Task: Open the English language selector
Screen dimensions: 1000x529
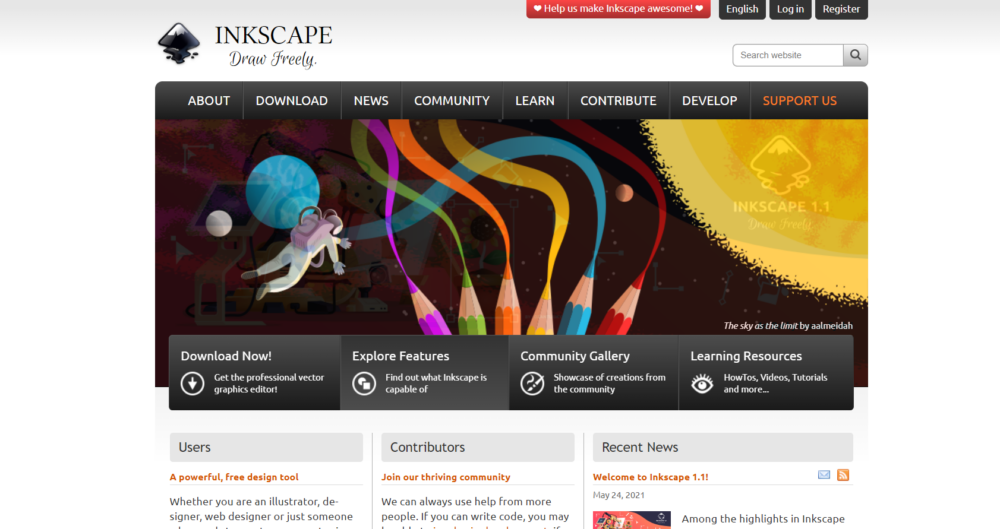Action: coord(742,9)
